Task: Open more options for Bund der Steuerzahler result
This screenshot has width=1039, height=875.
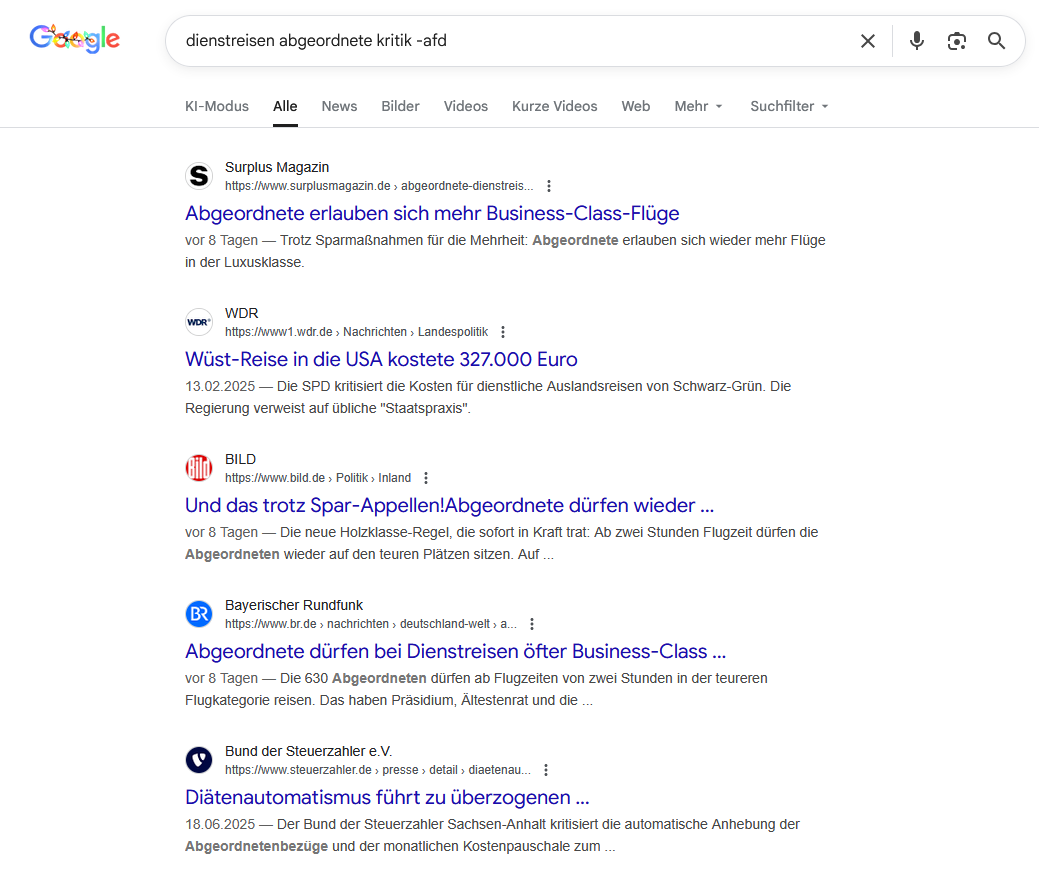Action: click(546, 770)
